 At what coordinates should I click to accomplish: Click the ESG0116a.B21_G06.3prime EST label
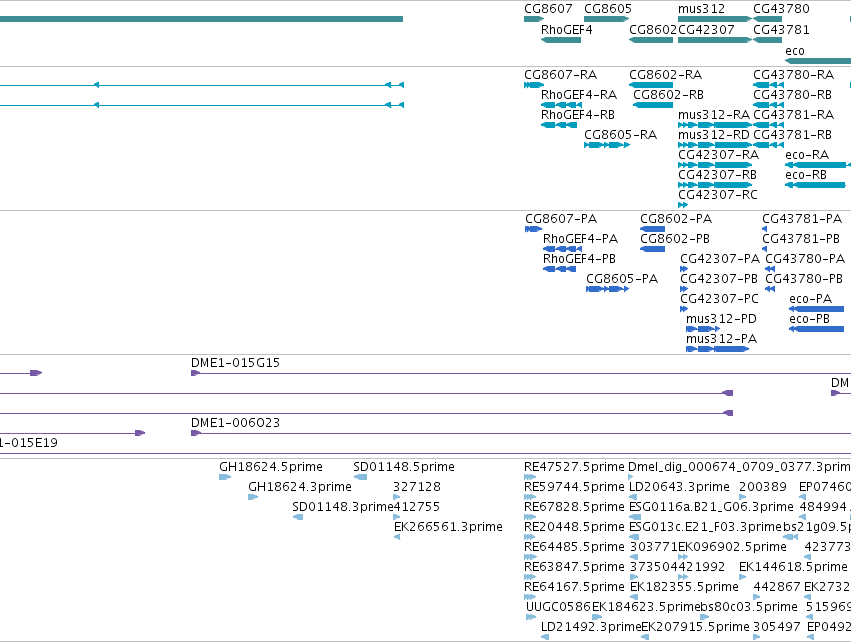pyautogui.click(x=711, y=507)
